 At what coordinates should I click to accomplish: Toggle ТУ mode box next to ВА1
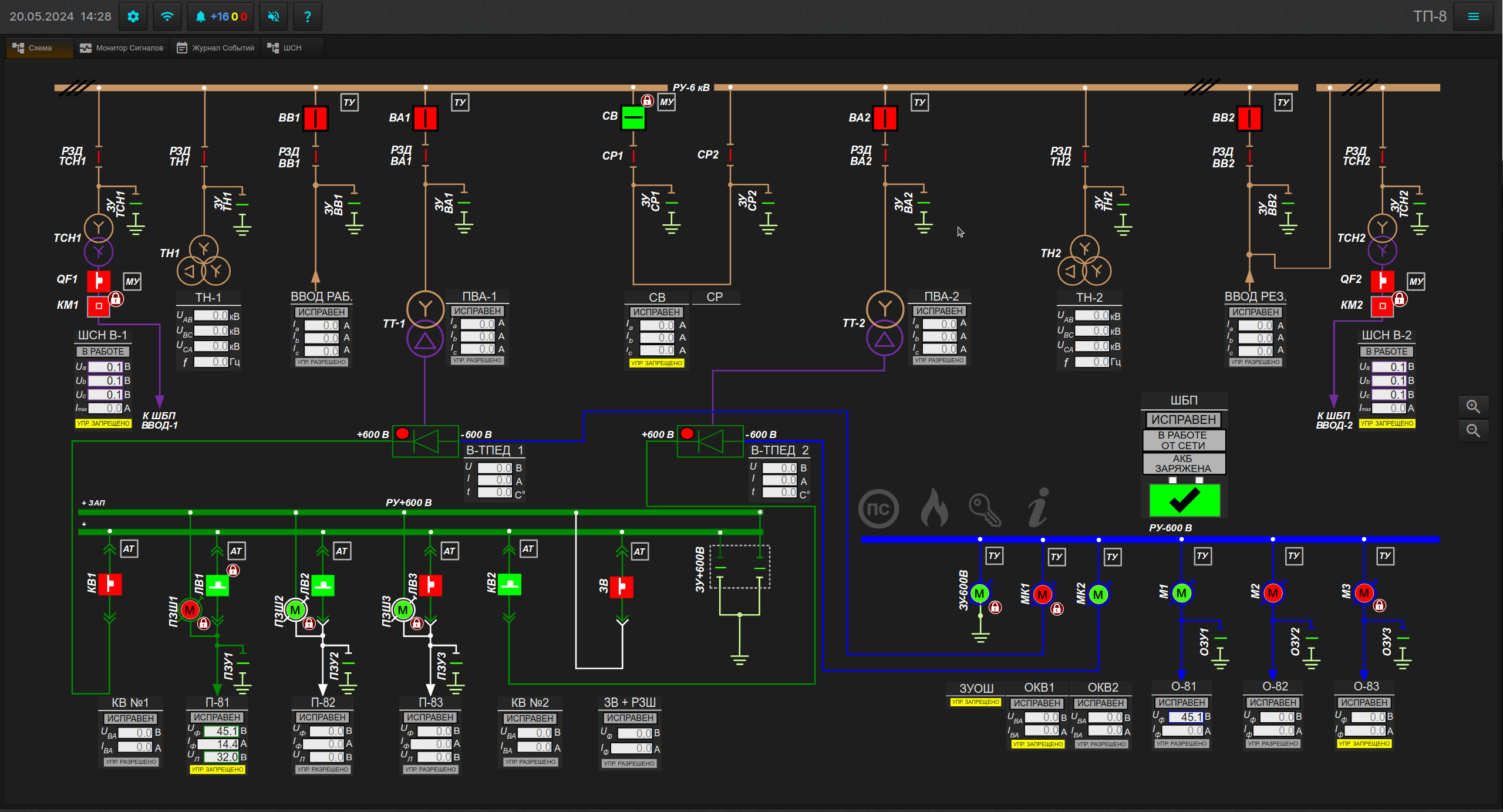click(x=460, y=102)
